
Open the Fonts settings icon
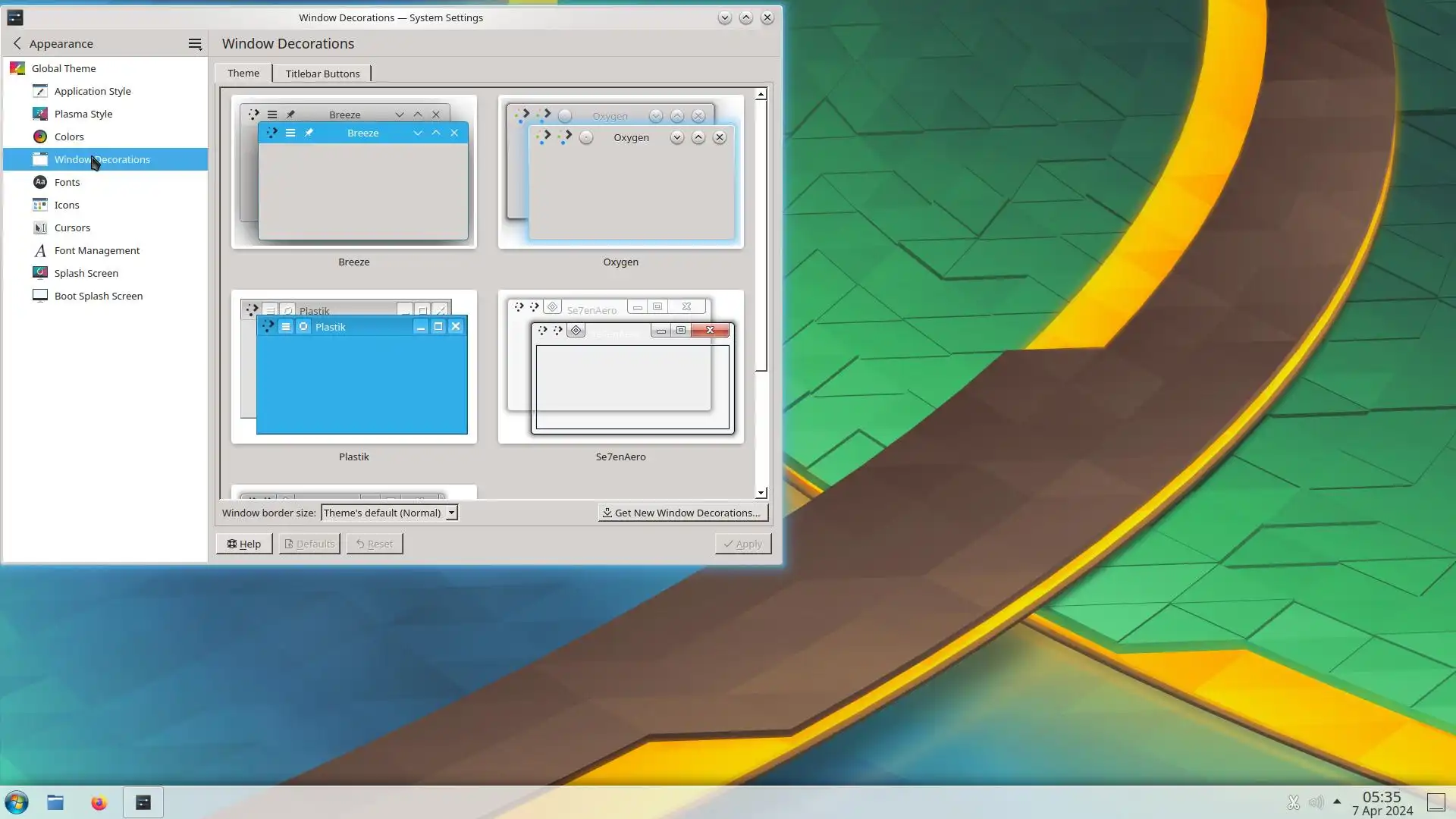[40, 182]
